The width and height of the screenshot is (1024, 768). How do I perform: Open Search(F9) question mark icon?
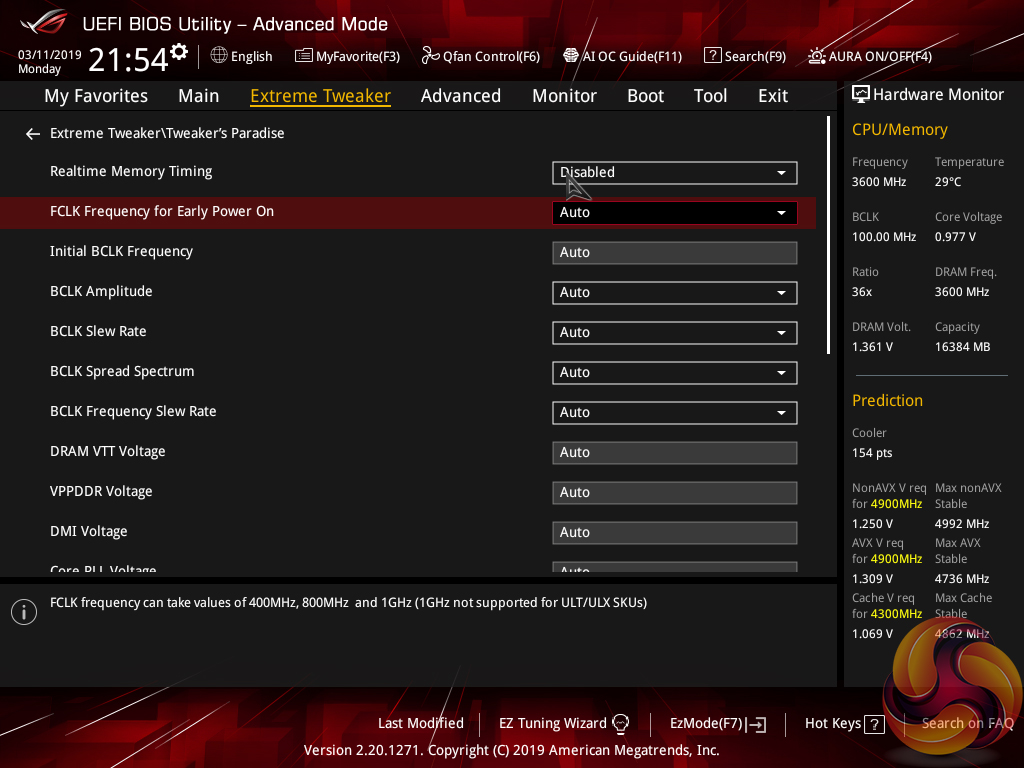(x=712, y=56)
